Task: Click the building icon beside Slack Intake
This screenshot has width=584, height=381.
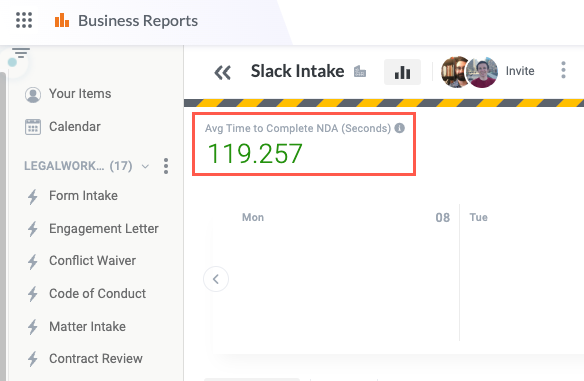Action: click(x=360, y=71)
